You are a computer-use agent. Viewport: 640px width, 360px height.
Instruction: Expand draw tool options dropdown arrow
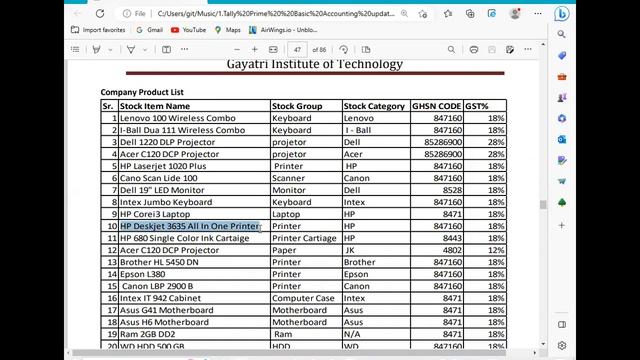point(145,50)
